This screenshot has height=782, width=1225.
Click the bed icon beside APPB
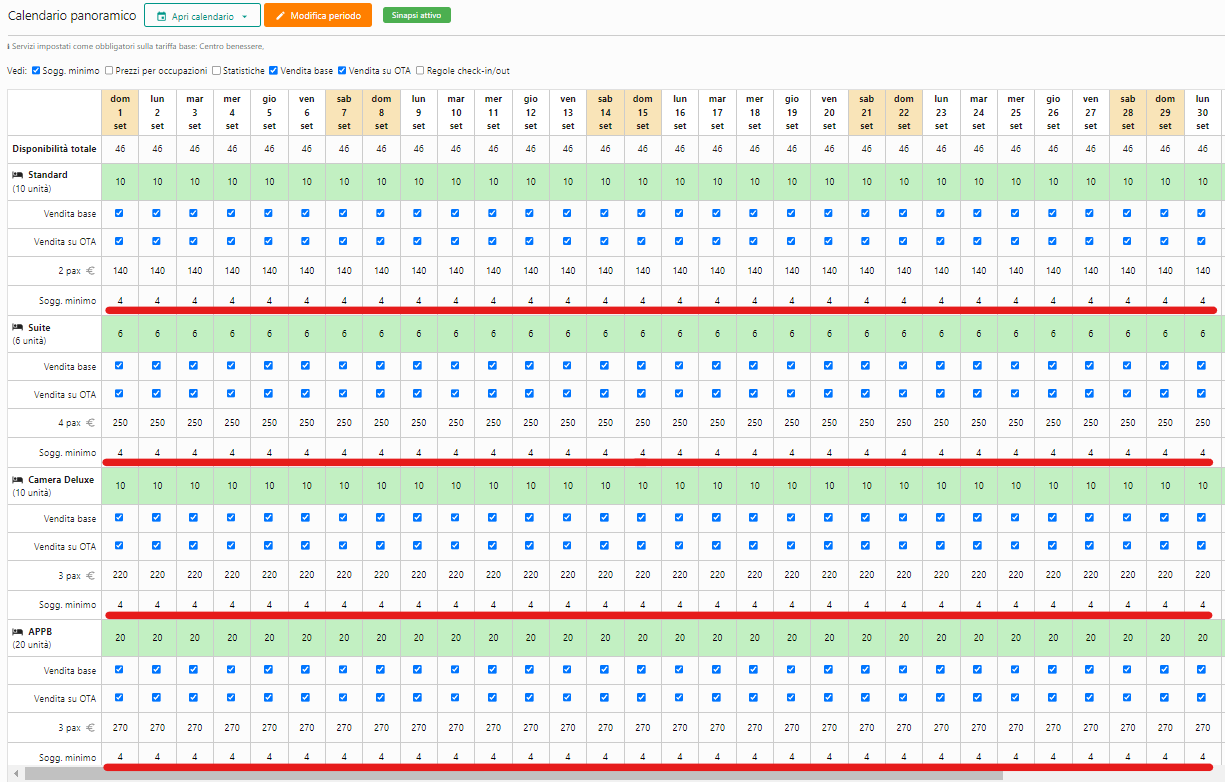(17, 632)
